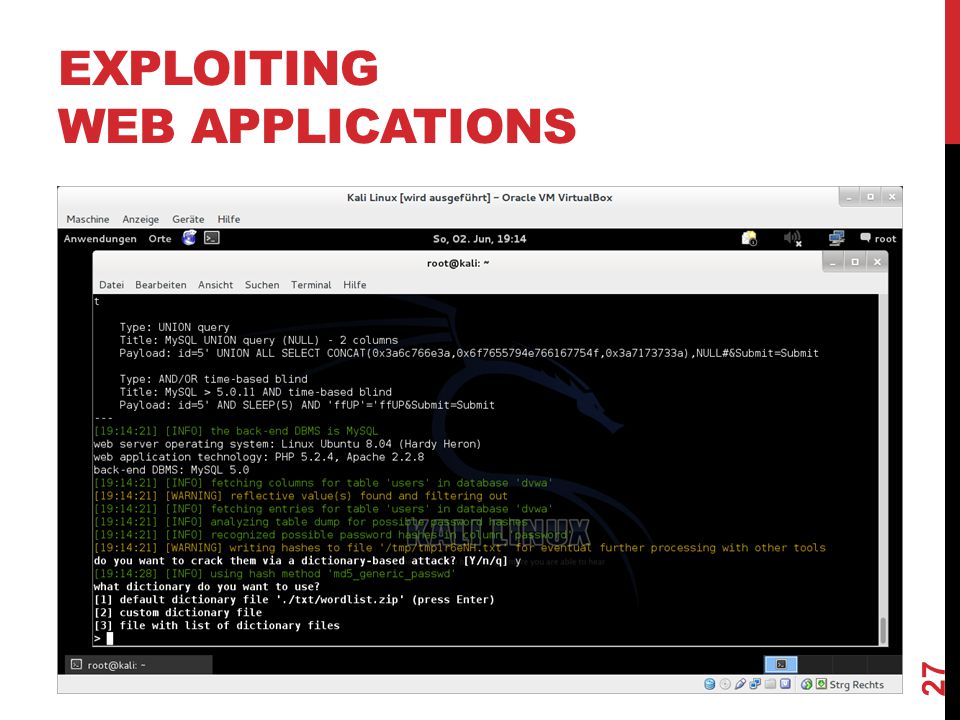Click the VirtualBox display status icon
This screenshot has height=720, width=960.
(x=786, y=684)
